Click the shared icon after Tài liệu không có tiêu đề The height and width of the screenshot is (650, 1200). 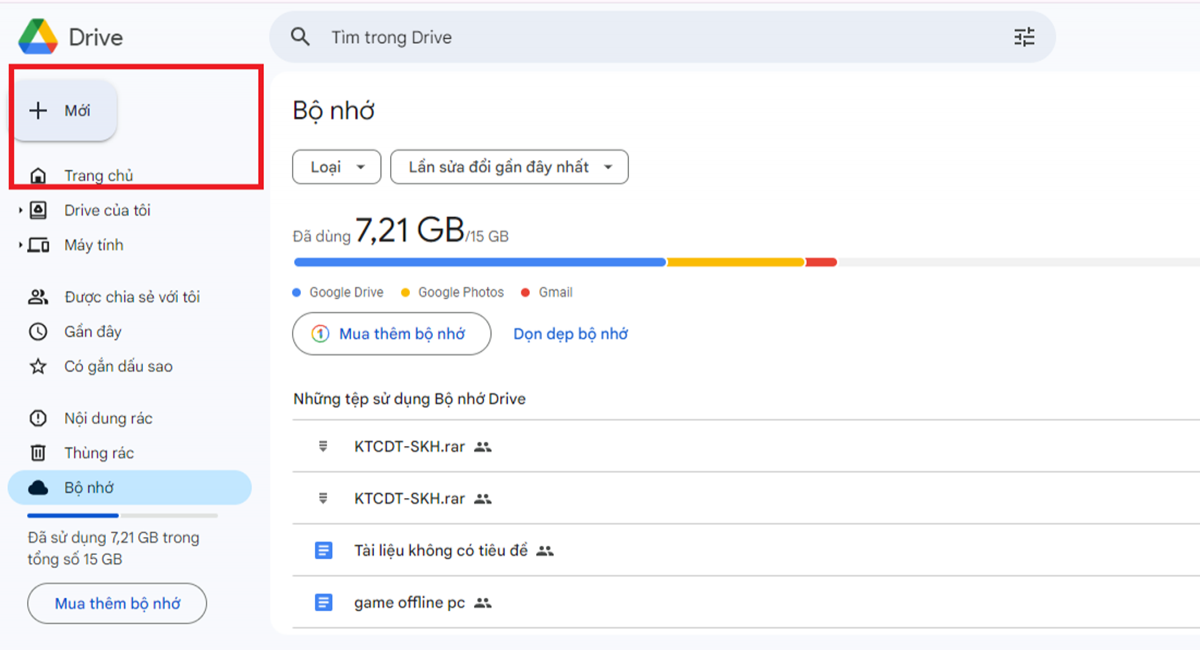point(545,550)
